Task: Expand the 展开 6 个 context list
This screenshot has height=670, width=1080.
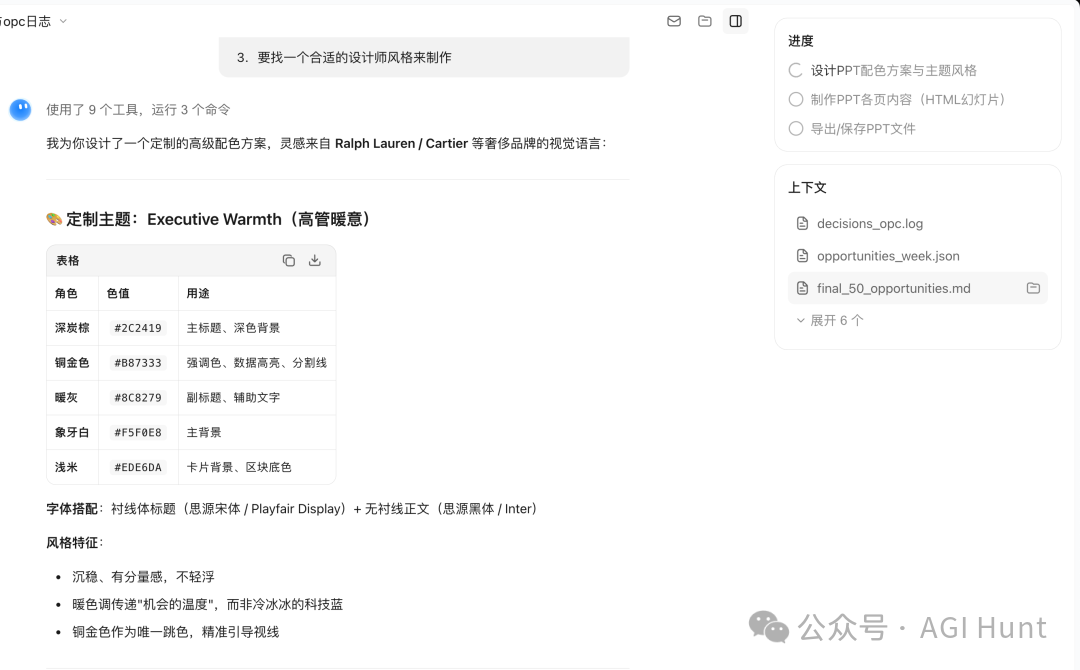Action: tap(829, 320)
